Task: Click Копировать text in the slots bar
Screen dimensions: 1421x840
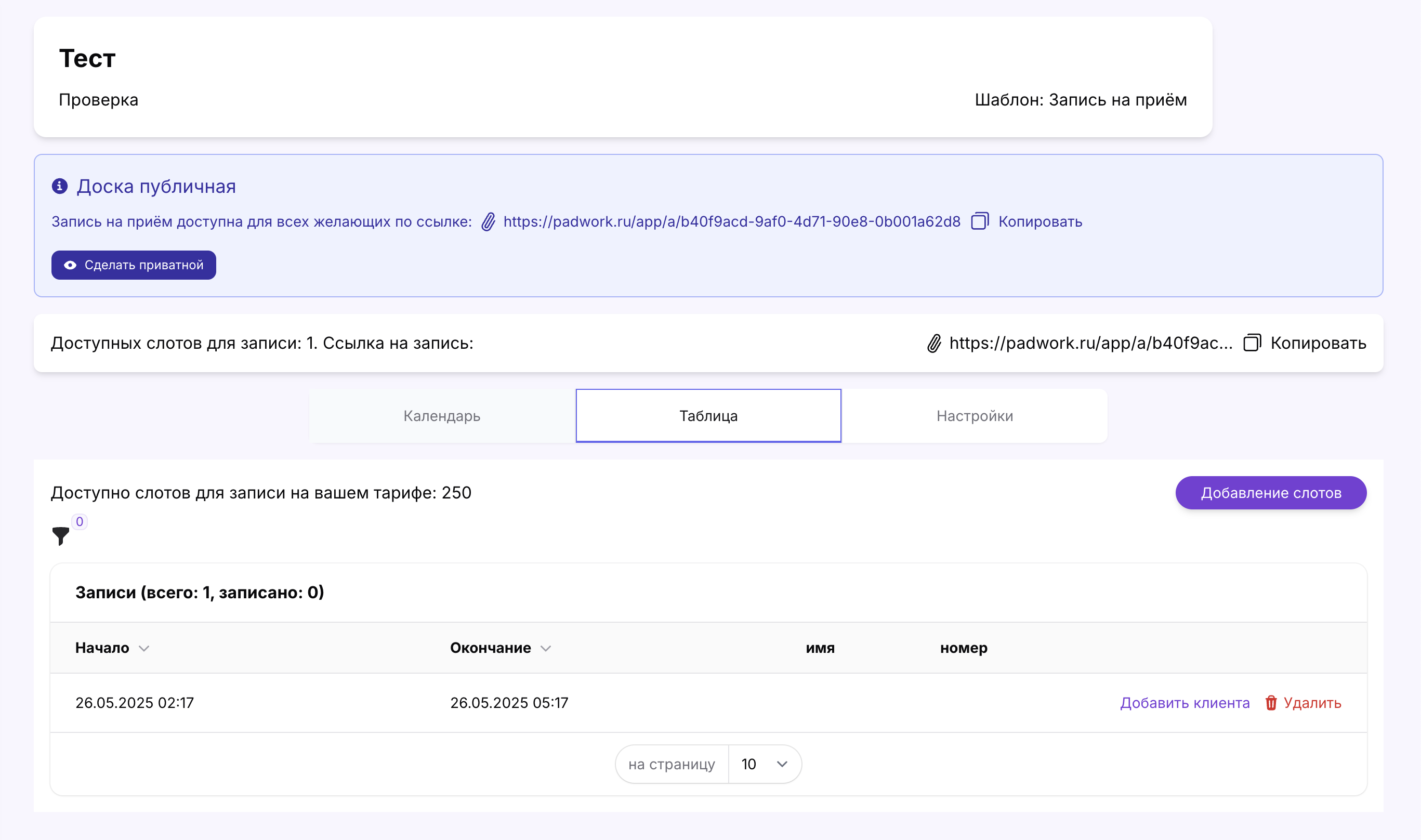Action: 1318,343
